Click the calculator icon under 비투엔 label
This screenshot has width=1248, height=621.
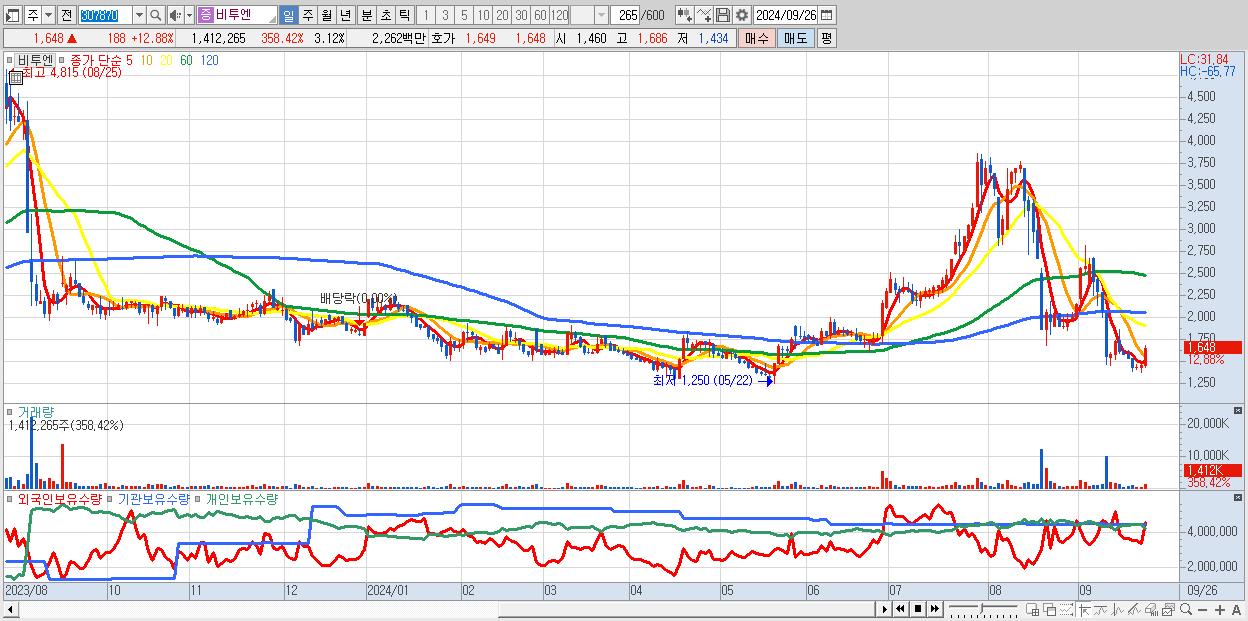[x=16, y=75]
